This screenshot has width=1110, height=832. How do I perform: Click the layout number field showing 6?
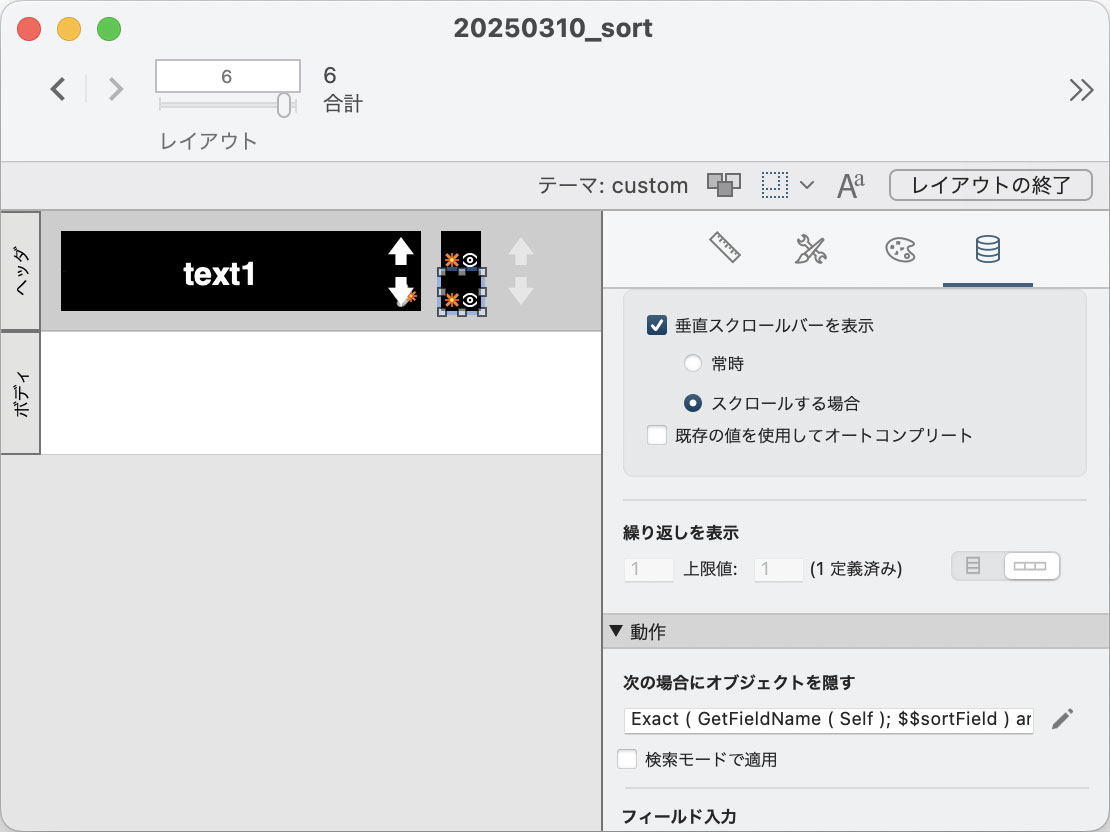227,76
